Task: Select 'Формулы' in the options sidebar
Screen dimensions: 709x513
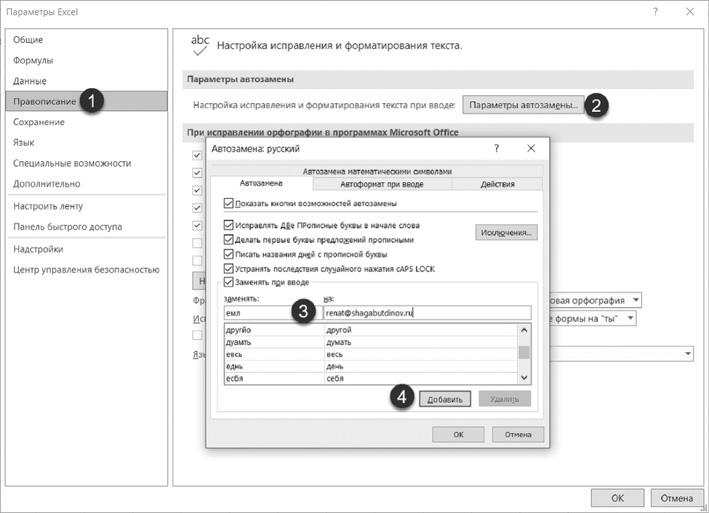Action: 34,60
